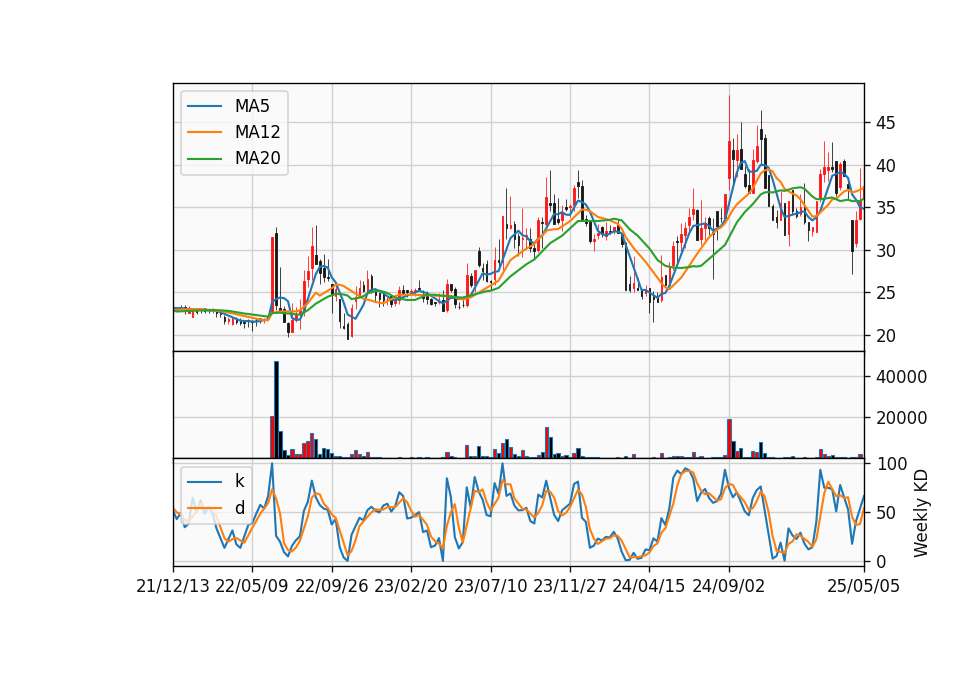Click the 23/11/27 date tick label
Screen dimensions: 960x690
[570, 586]
